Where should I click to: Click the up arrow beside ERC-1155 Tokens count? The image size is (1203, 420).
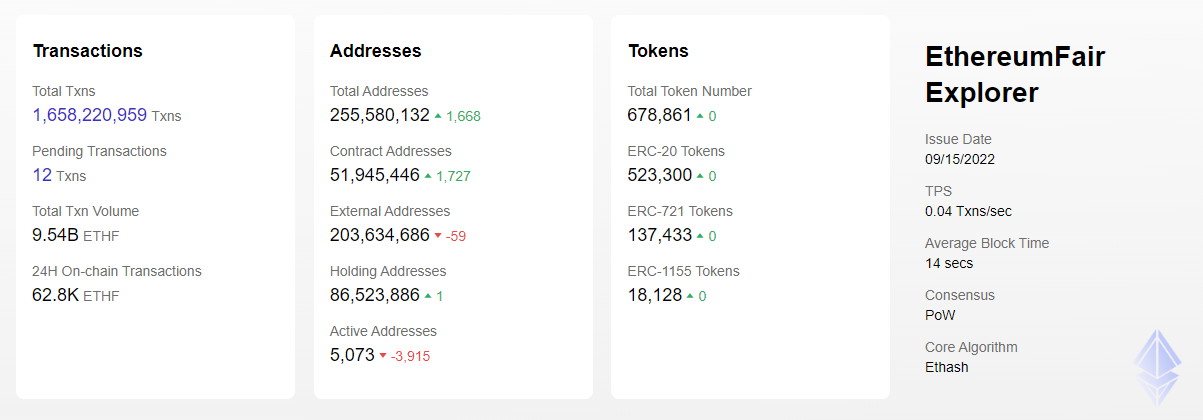(x=690, y=296)
